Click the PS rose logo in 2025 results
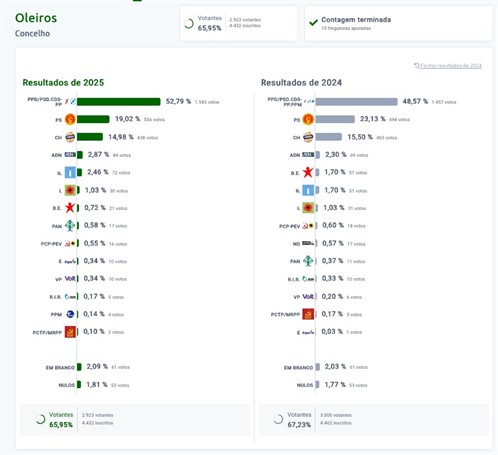Viewport: 498px width, 455px height. pyautogui.click(x=70, y=119)
